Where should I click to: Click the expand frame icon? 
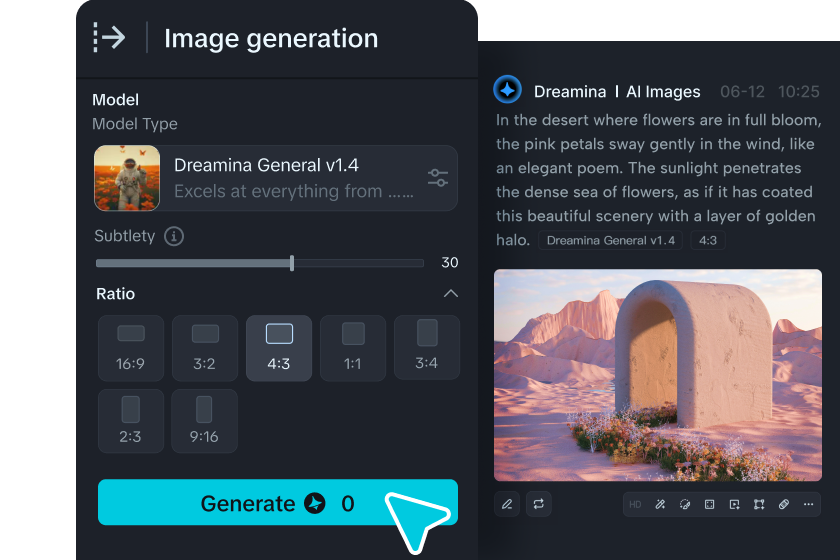(x=709, y=504)
